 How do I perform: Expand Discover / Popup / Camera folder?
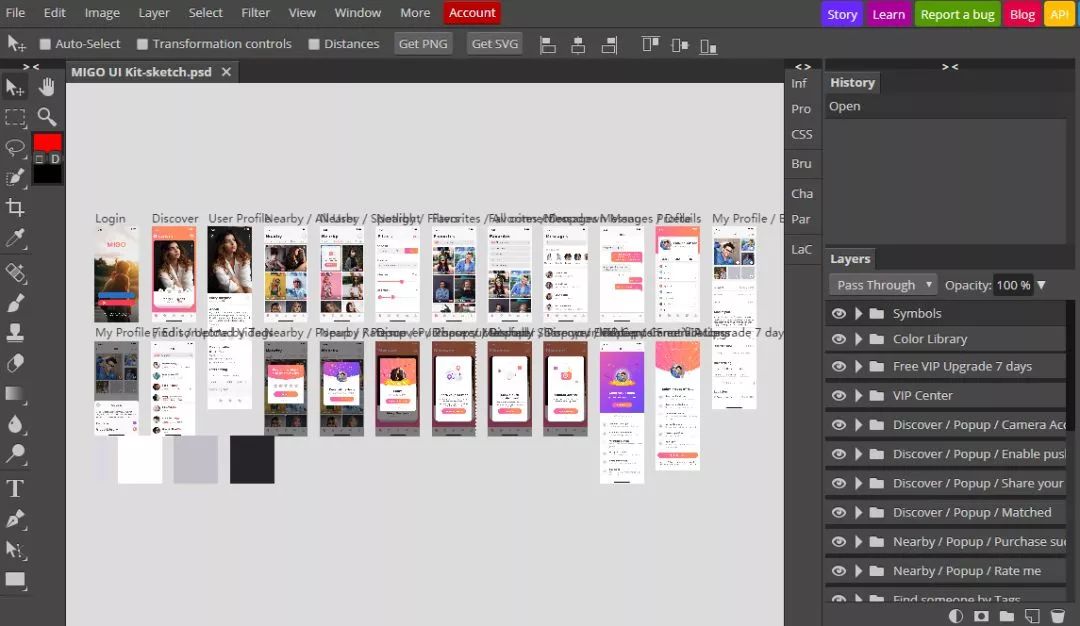pyautogui.click(x=858, y=425)
